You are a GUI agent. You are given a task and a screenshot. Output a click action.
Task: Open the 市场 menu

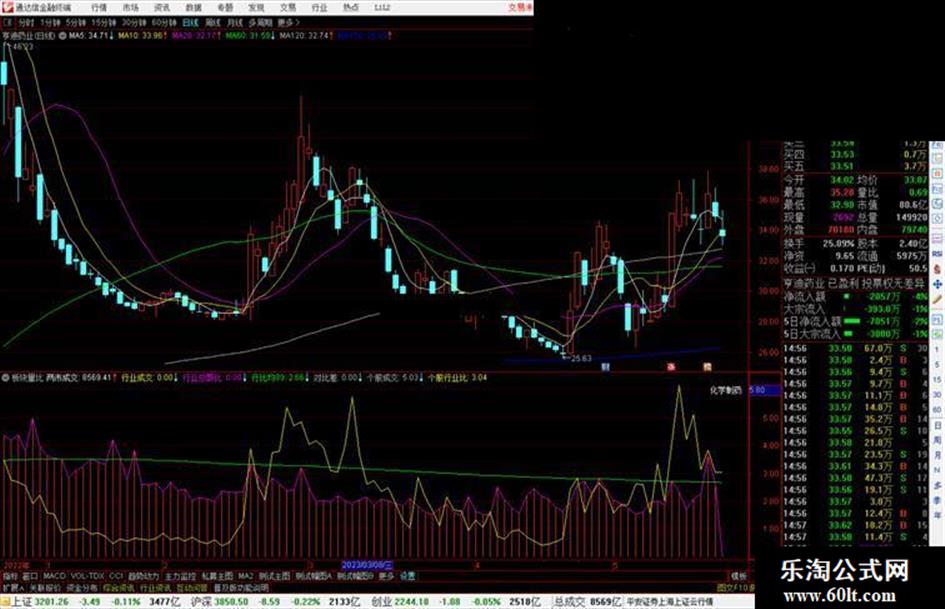click(131, 7)
